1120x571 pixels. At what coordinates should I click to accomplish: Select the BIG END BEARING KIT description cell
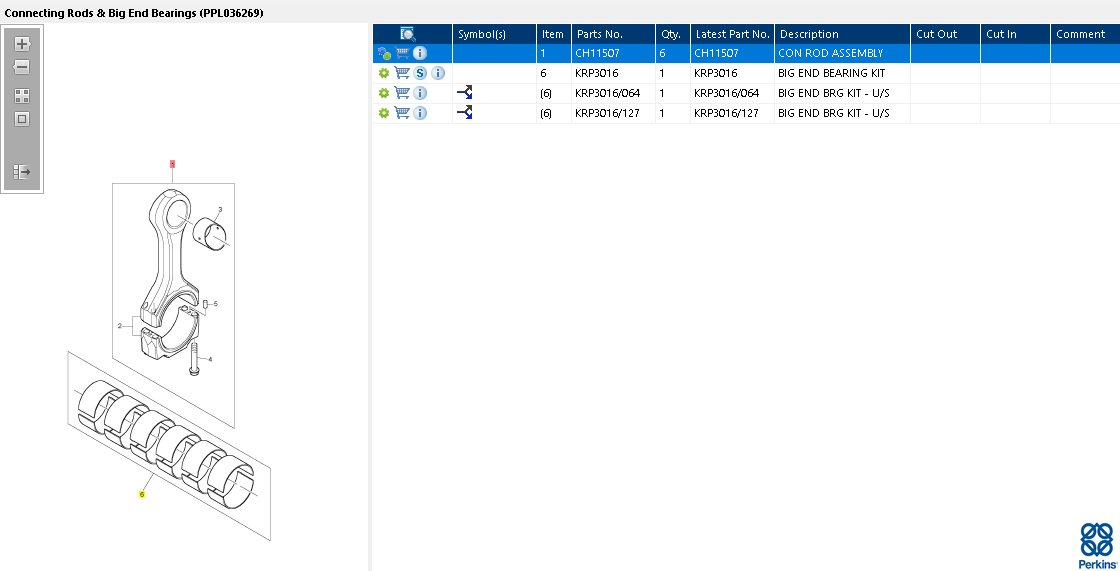(x=831, y=73)
